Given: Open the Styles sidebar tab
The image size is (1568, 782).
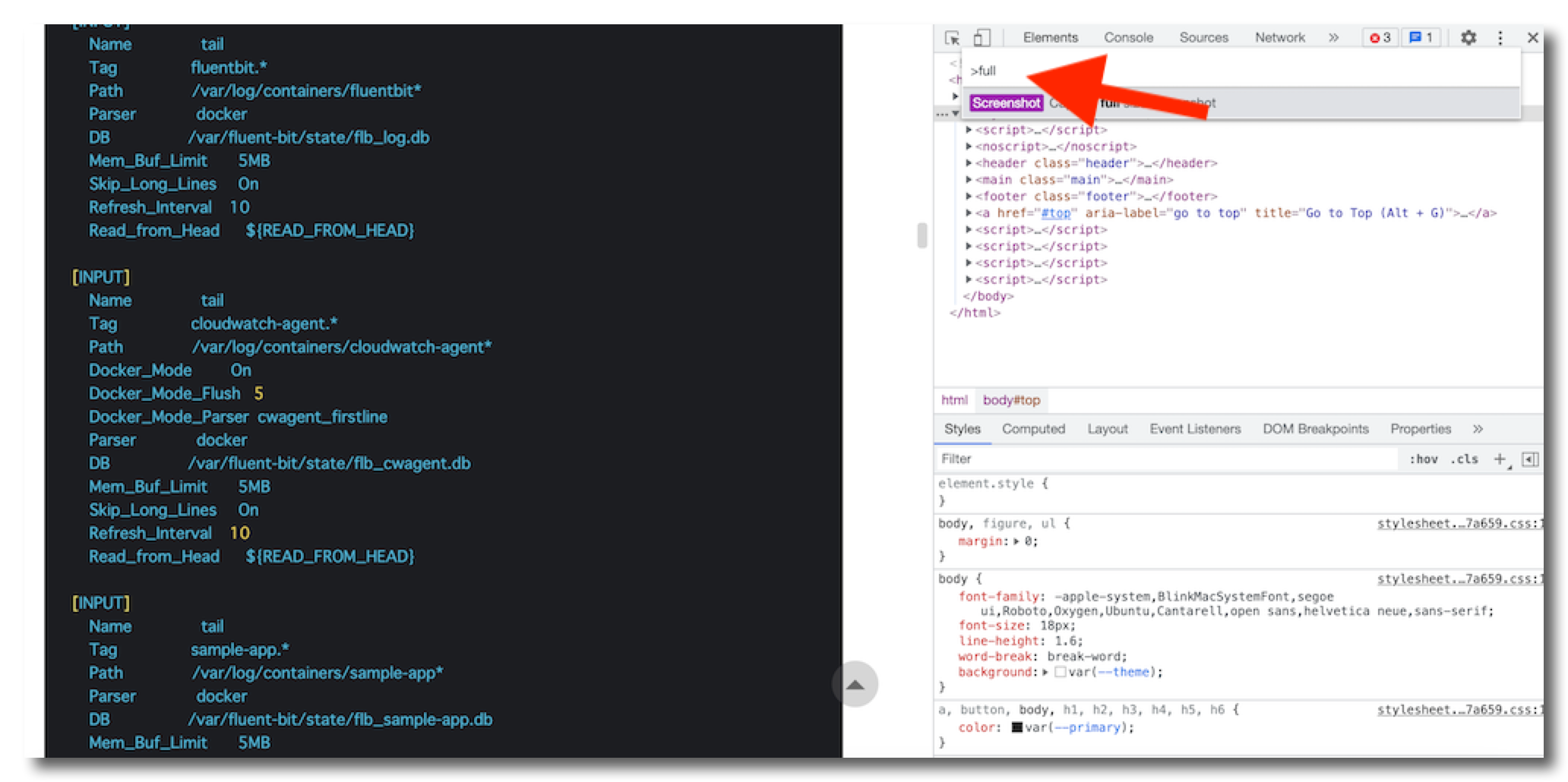Looking at the screenshot, I should coord(962,429).
